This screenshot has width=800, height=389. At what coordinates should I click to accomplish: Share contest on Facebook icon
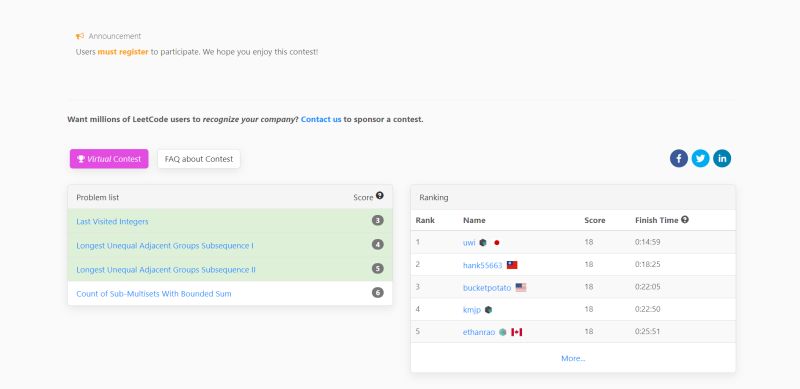click(x=679, y=159)
